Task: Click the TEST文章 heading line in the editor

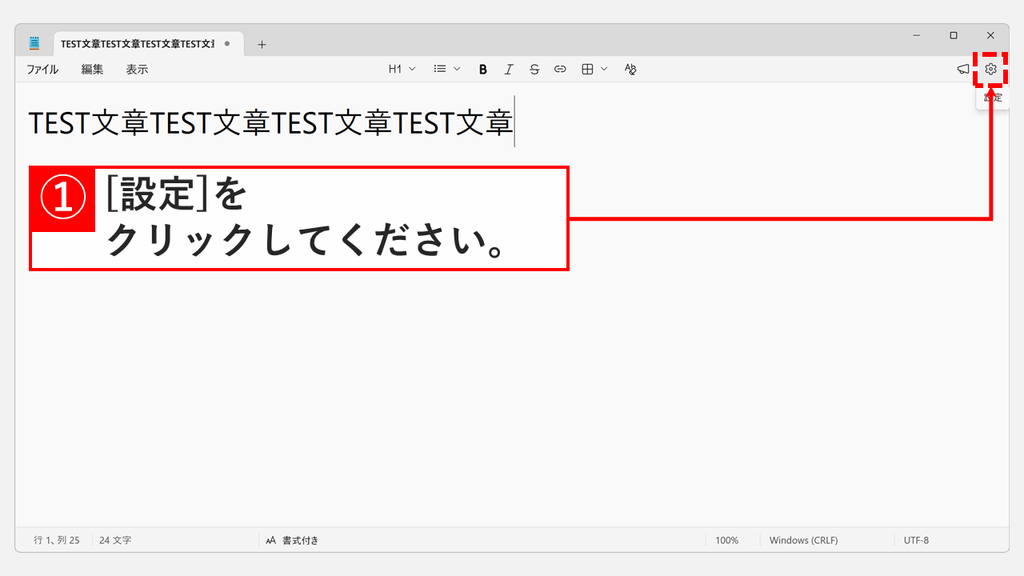Action: [271, 123]
